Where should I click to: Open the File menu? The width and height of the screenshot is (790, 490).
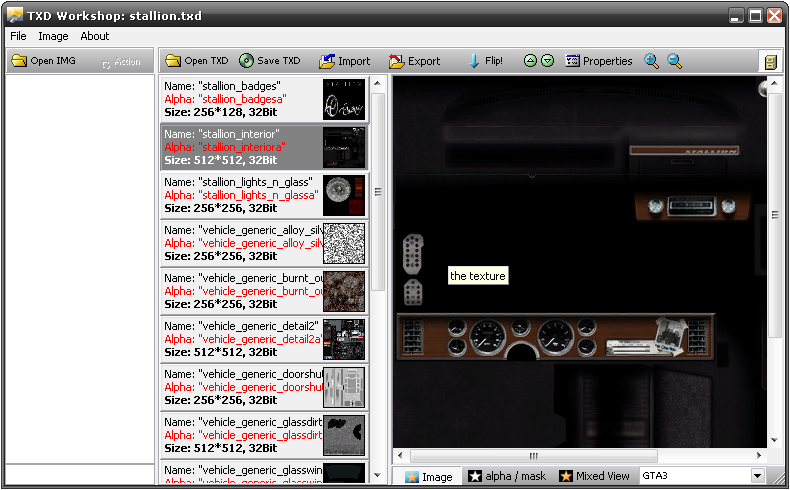tap(18, 36)
